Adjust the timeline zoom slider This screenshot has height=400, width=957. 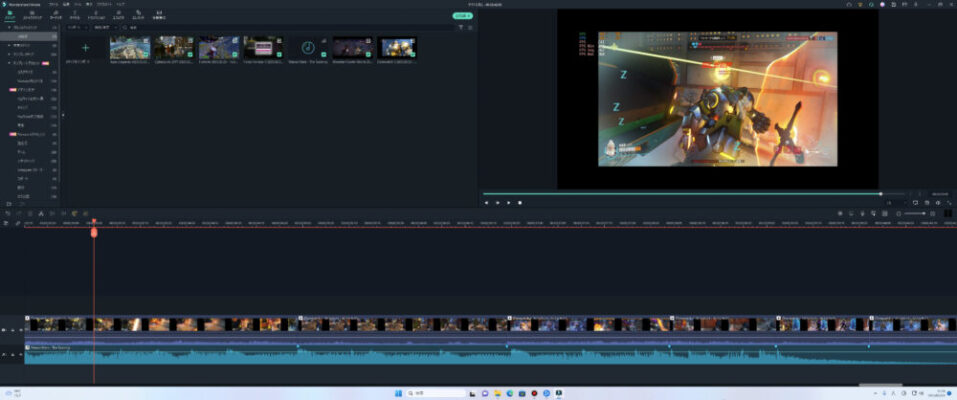pos(914,213)
